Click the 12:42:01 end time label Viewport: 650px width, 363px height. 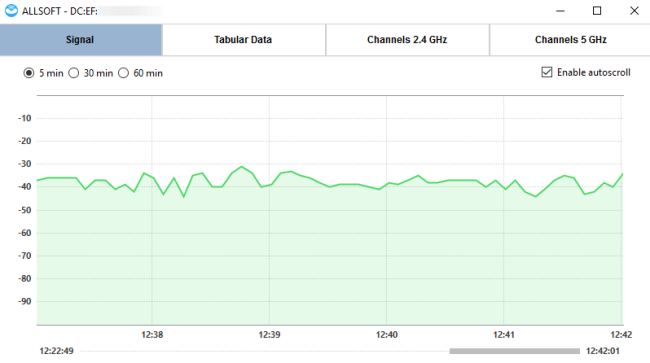(603, 351)
